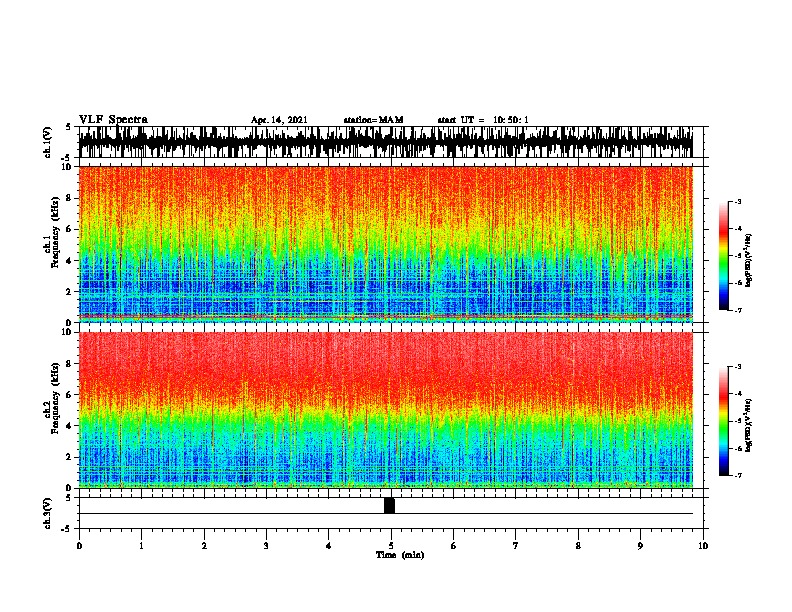792x612 pixels.
Task: Click the "-3" label on ch.1 color scale
Action: point(737,202)
